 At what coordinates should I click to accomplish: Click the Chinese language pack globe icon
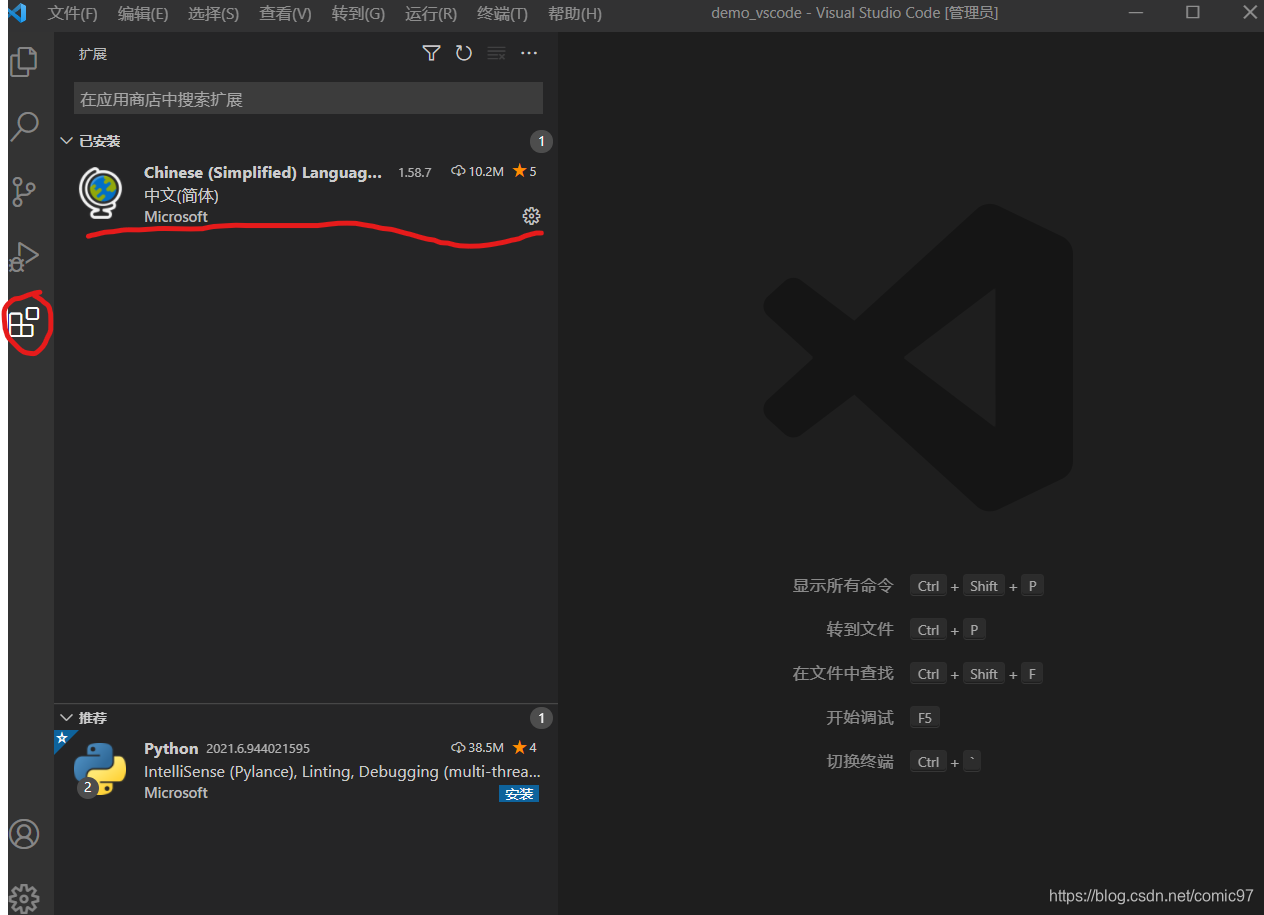click(x=101, y=193)
